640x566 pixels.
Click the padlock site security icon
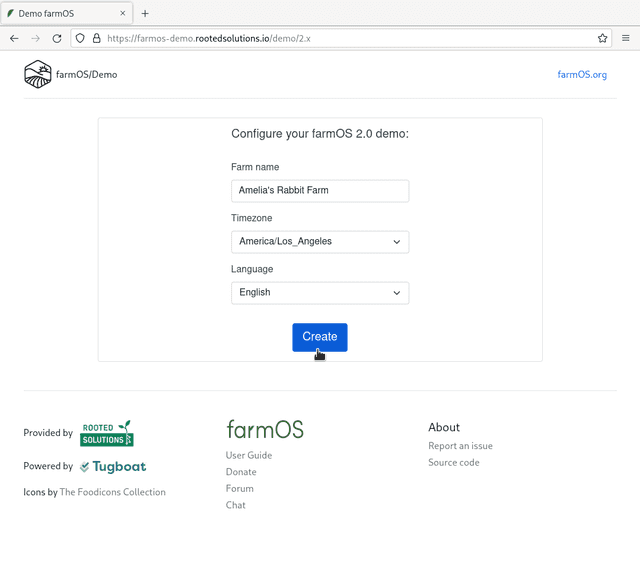click(x=96, y=38)
